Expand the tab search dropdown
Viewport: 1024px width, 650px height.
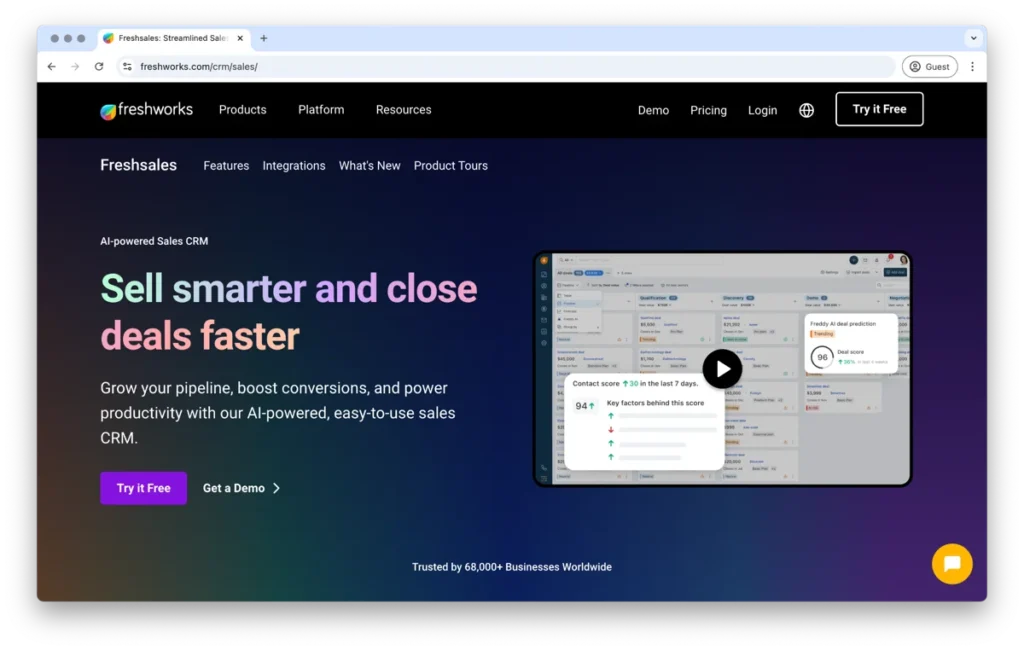point(973,39)
